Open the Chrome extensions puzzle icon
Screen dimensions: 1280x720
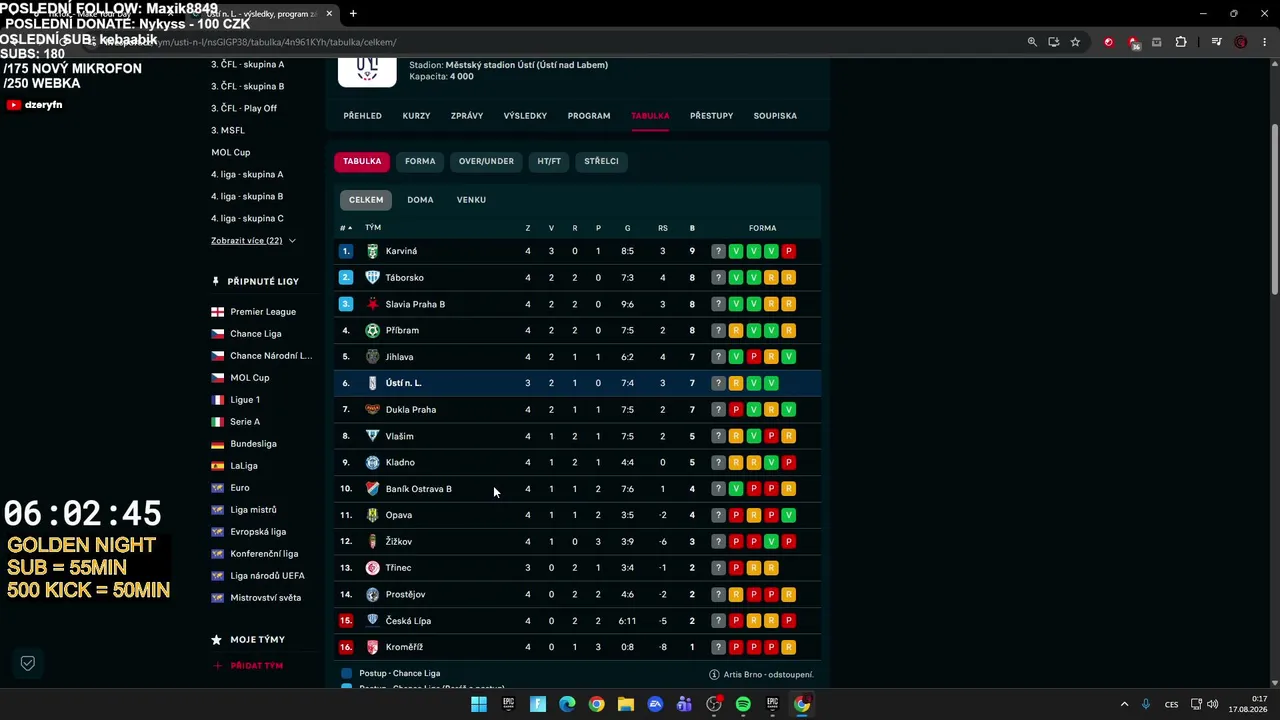[1181, 42]
